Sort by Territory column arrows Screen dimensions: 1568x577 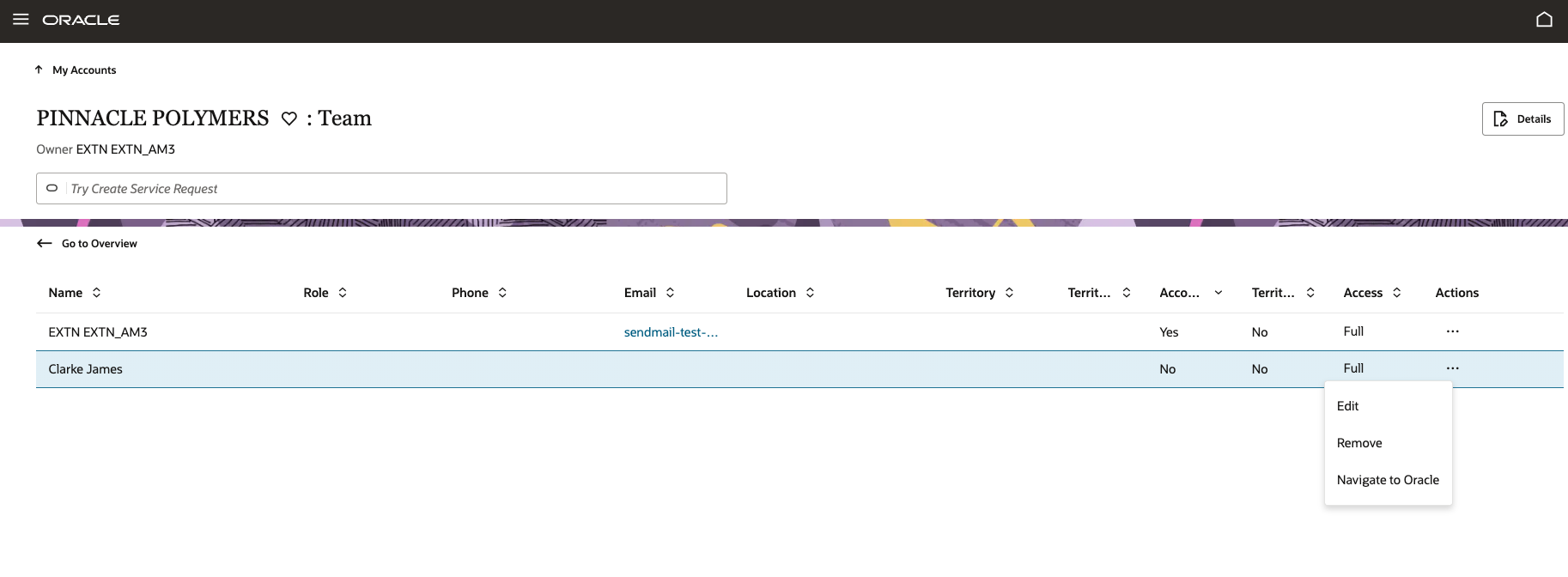[x=1009, y=293]
